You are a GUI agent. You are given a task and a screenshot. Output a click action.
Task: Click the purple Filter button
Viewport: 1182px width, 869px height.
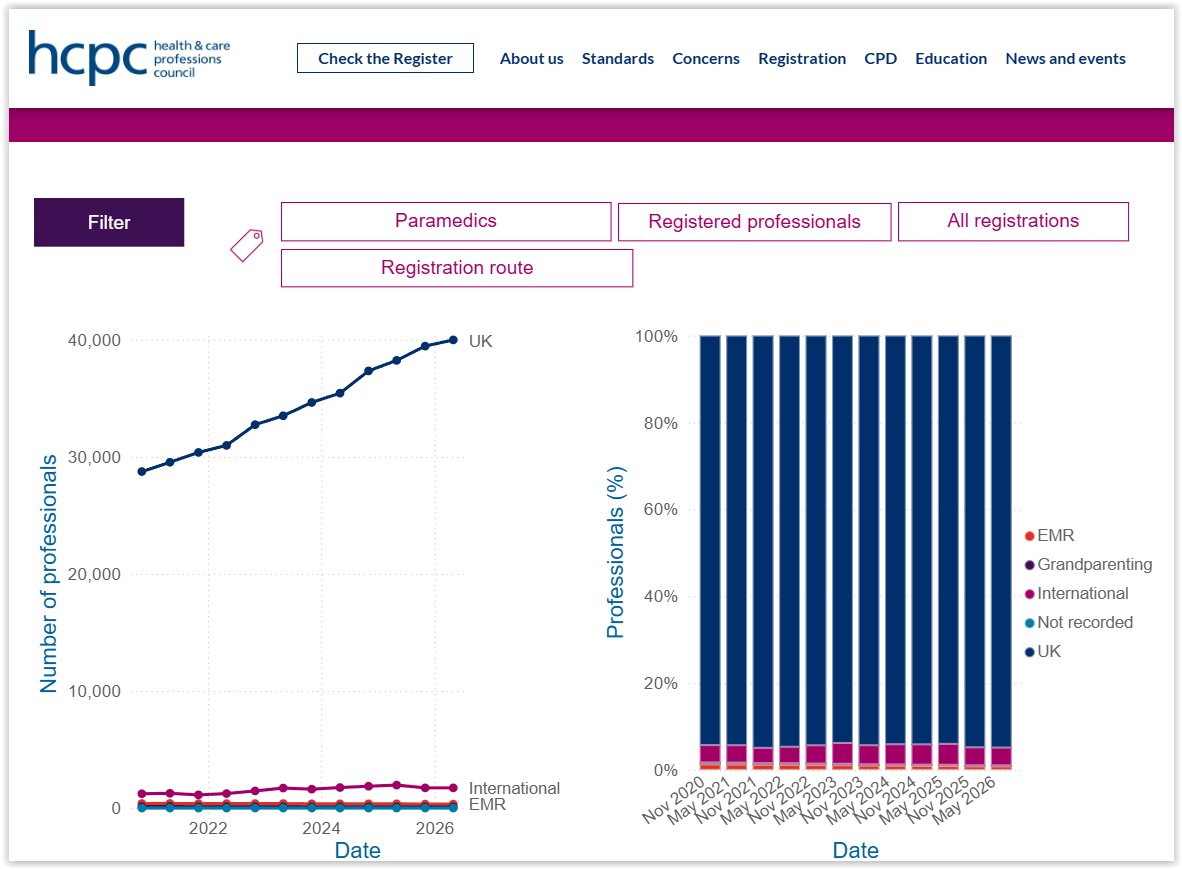(x=109, y=222)
